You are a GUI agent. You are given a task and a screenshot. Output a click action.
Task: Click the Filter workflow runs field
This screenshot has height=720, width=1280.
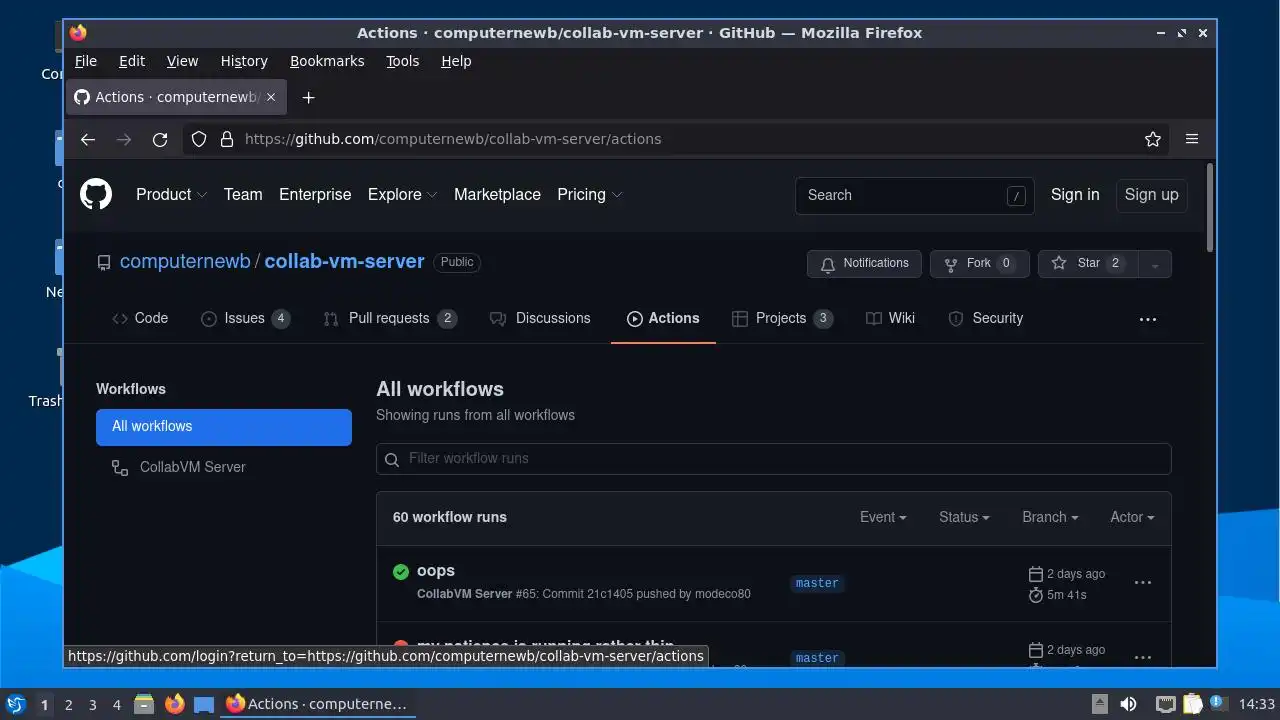(x=774, y=458)
